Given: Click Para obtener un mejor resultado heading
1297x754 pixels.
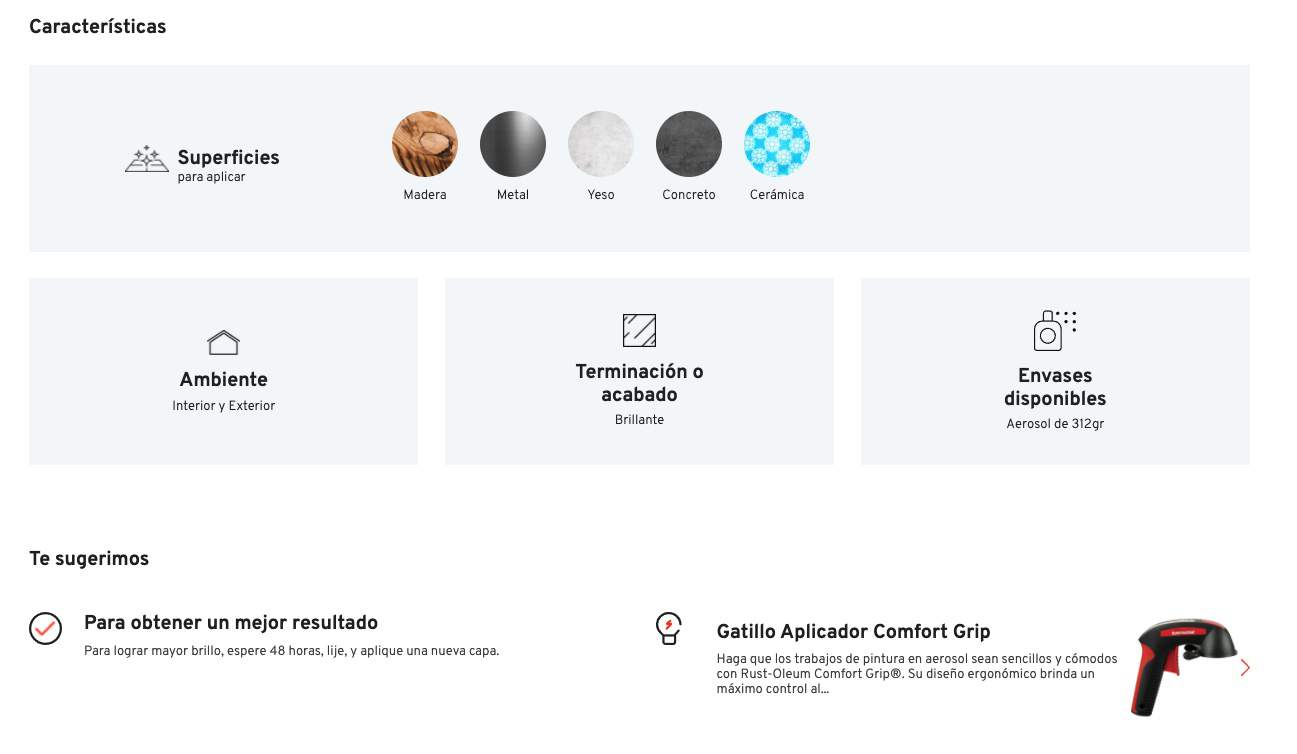Looking at the screenshot, I should point(231,622).
